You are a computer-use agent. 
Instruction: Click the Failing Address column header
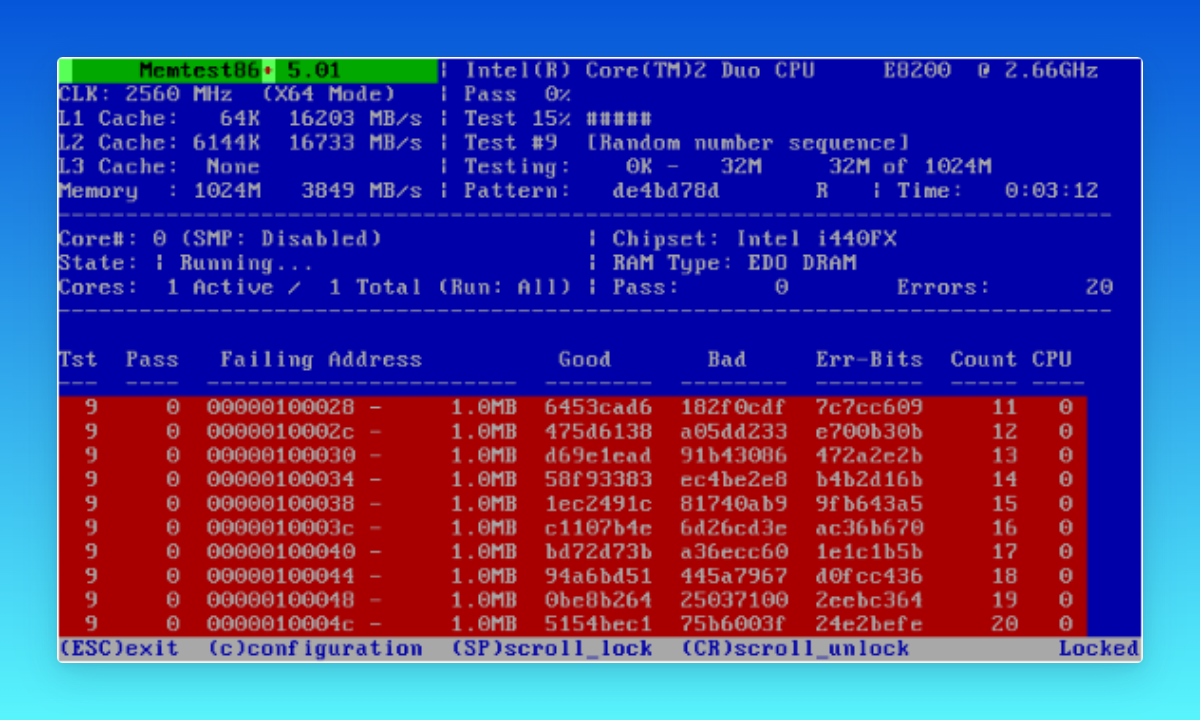[x=321, y=359]
